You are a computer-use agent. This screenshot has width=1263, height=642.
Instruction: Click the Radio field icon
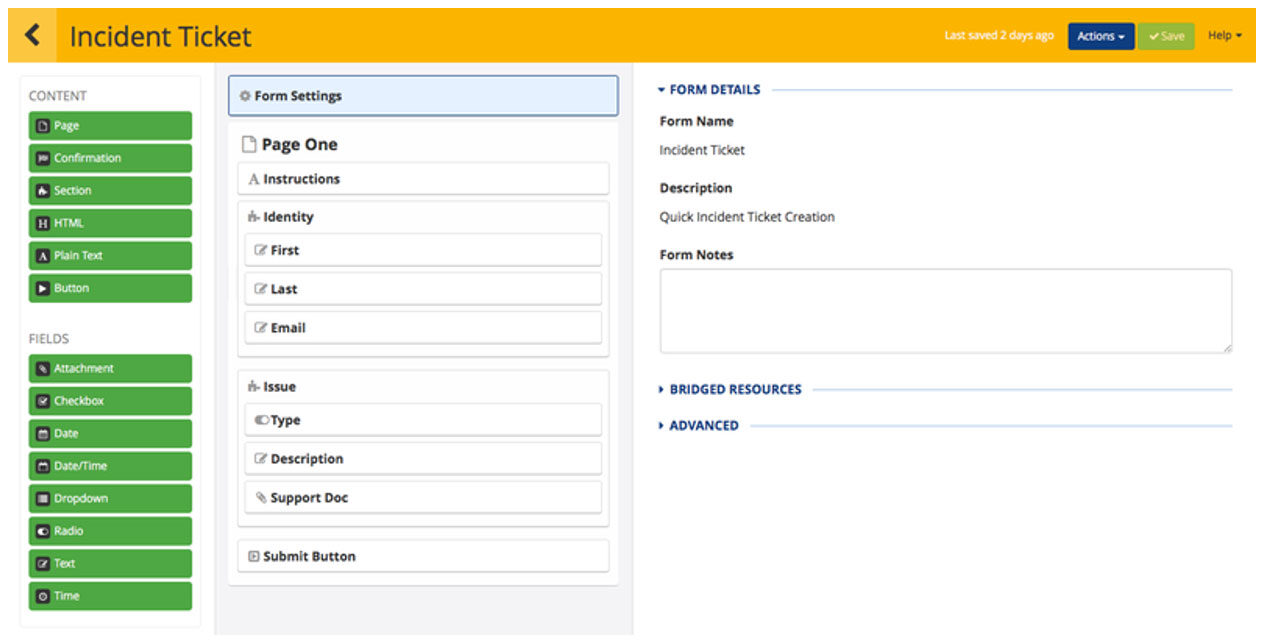coord(42,531)
